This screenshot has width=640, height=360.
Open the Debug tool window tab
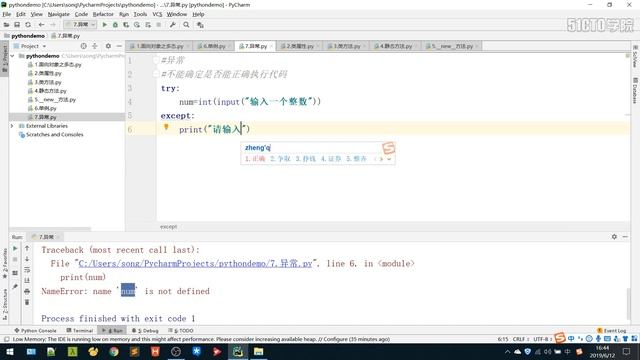(145, 331)
